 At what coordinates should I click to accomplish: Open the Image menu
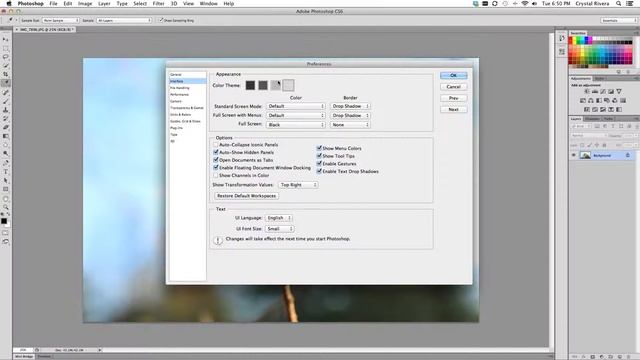[85, 4]
